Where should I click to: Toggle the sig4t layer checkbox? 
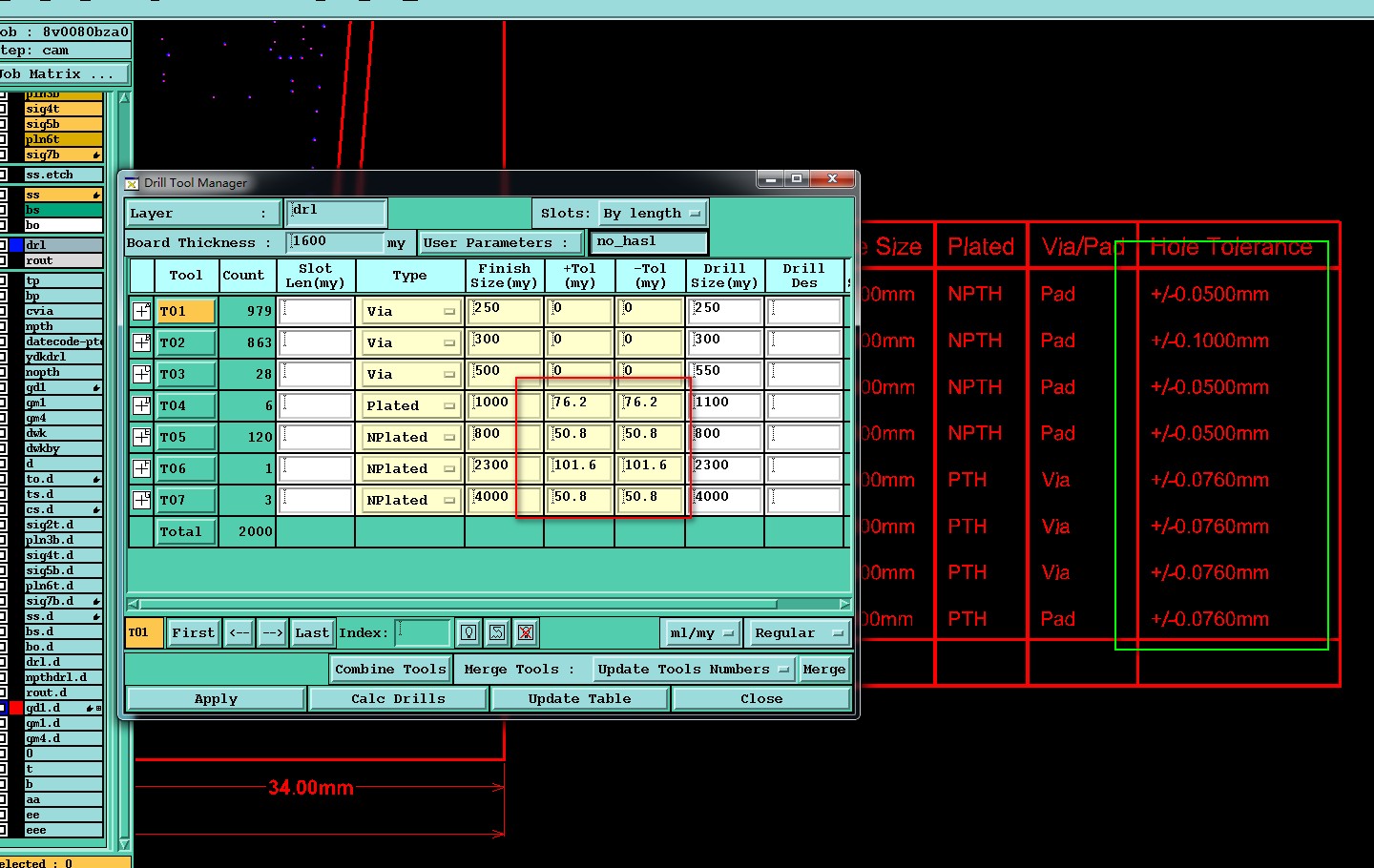tap(3, 109)
